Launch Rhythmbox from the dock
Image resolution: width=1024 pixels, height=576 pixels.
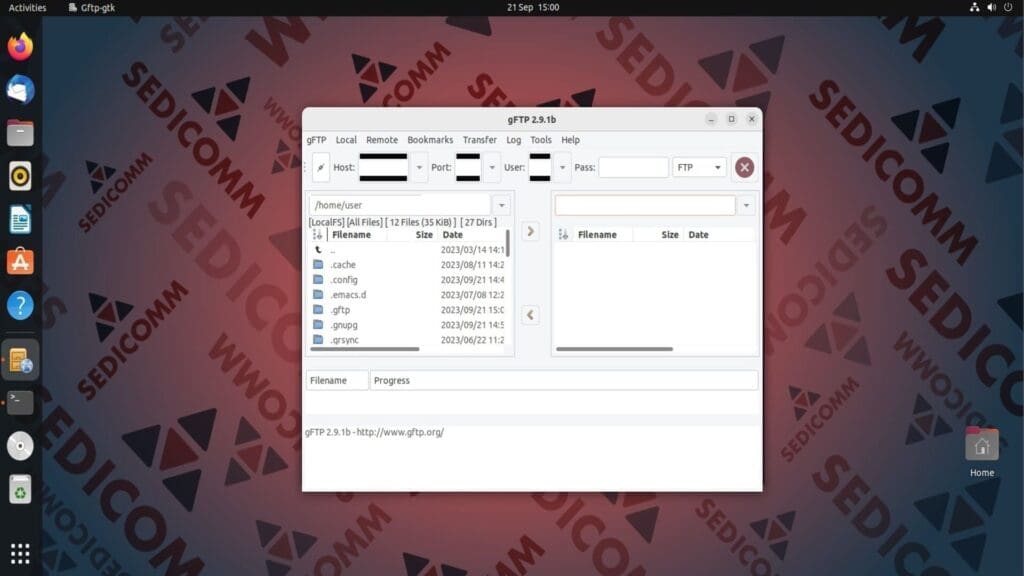pyautogui.click(x=20, y=176)
